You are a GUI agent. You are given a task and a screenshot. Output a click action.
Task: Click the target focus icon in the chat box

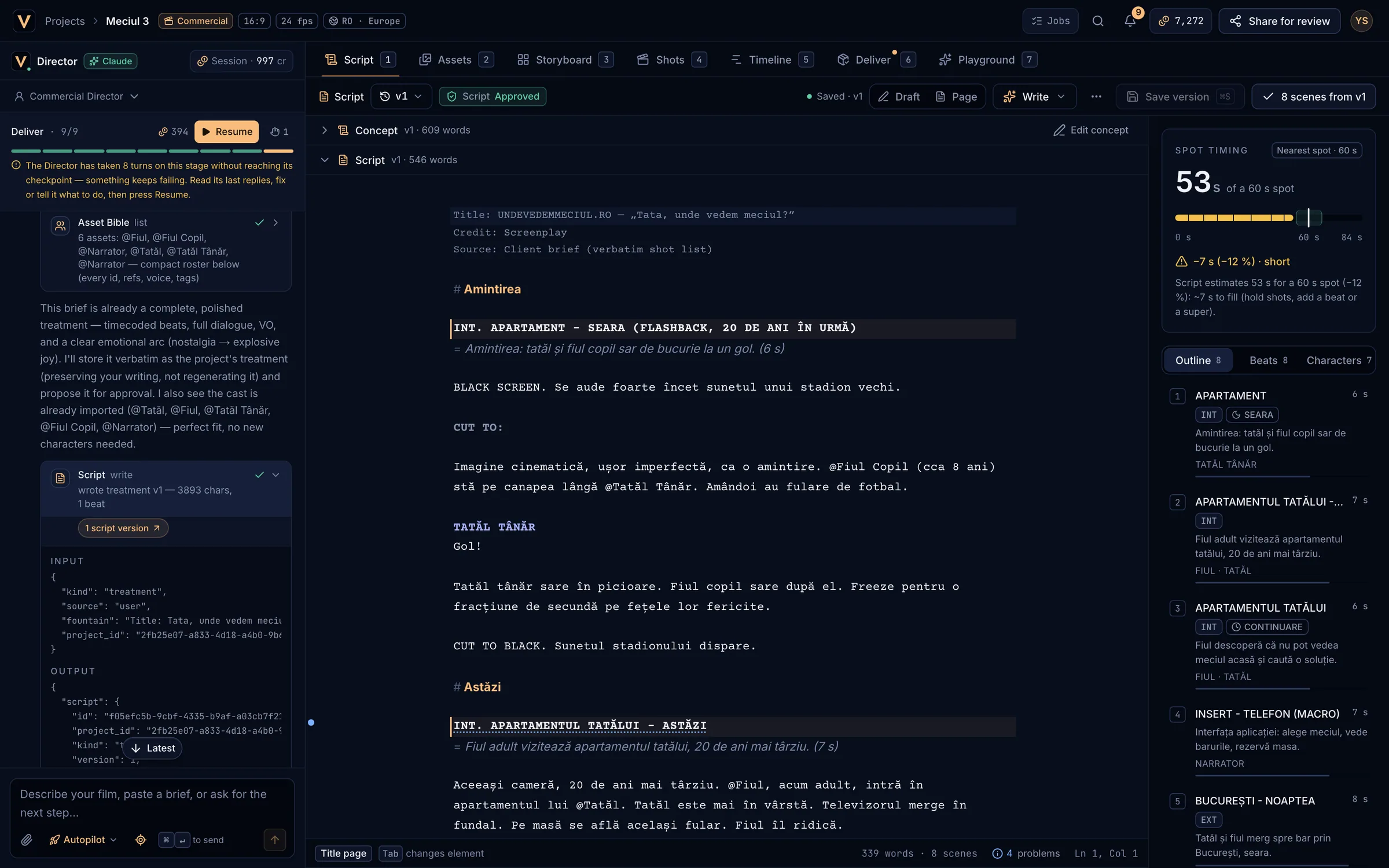[141, 840]
